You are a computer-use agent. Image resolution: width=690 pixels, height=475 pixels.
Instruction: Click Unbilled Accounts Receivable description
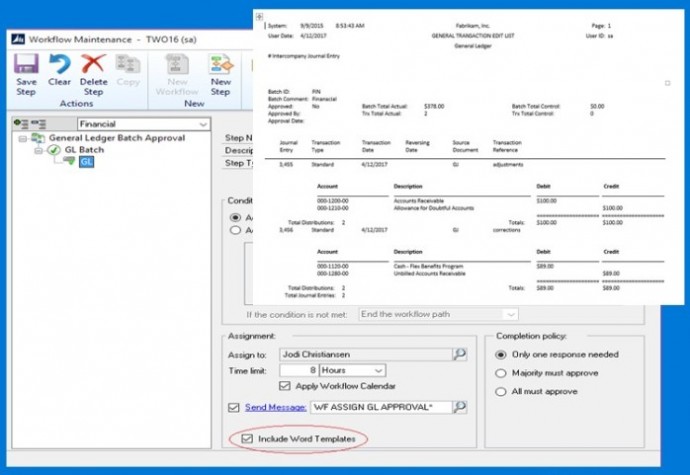tap(429, 273)
